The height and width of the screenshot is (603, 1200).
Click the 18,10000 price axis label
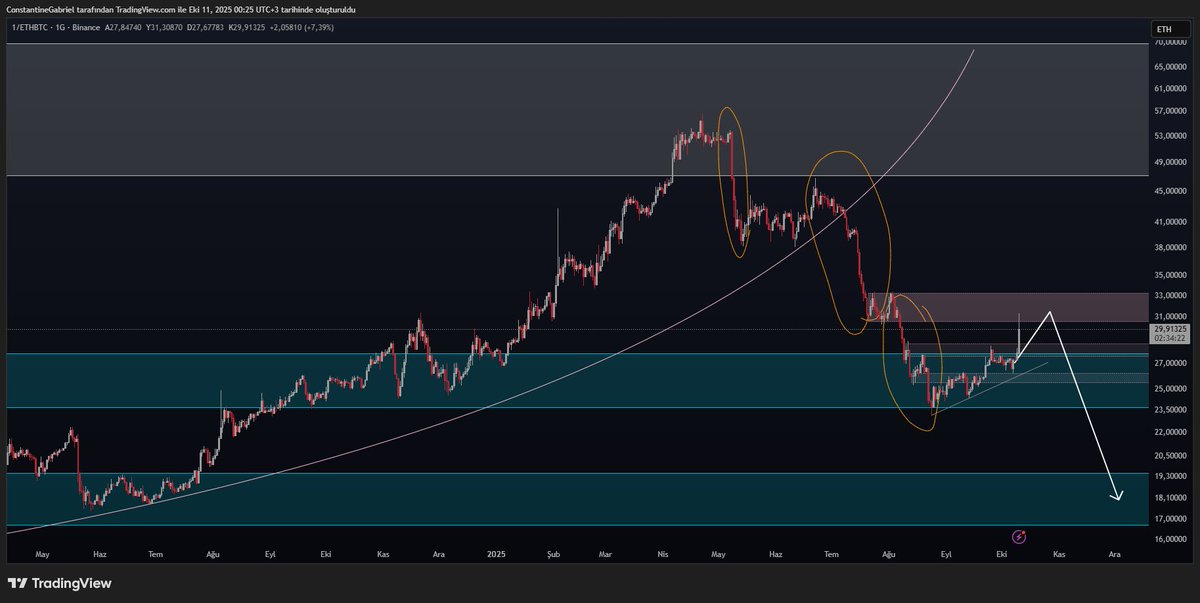pyautogui.click(x=1170, y=497)
